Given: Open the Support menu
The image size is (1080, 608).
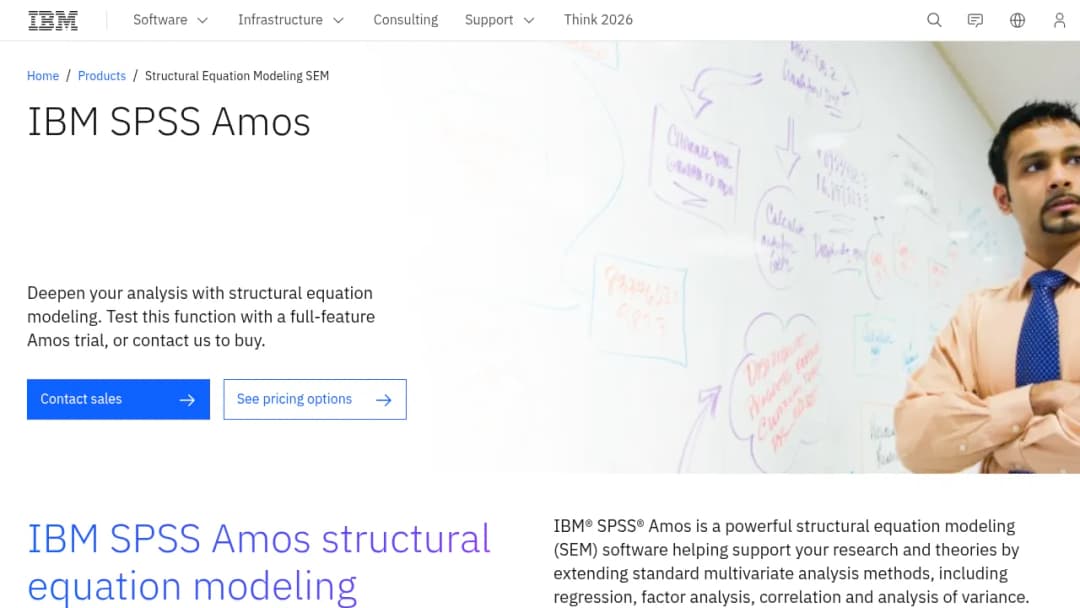Looking at the screenshot, I should 499,20.
